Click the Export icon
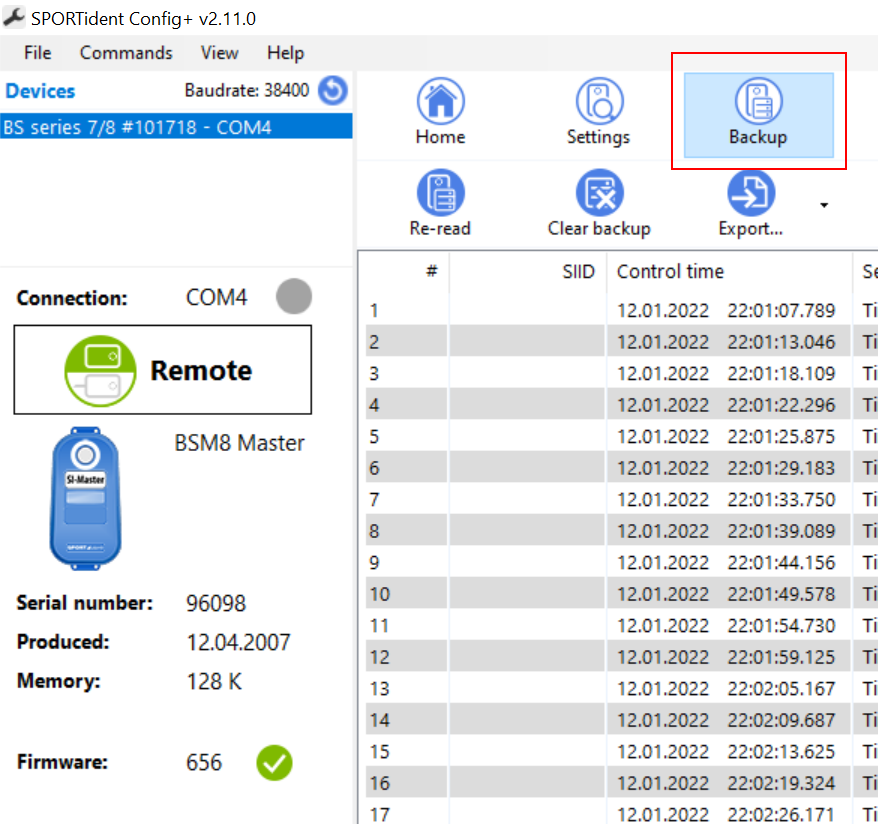The width and height of the screenshot is (878, 824). tap(750, 193)
